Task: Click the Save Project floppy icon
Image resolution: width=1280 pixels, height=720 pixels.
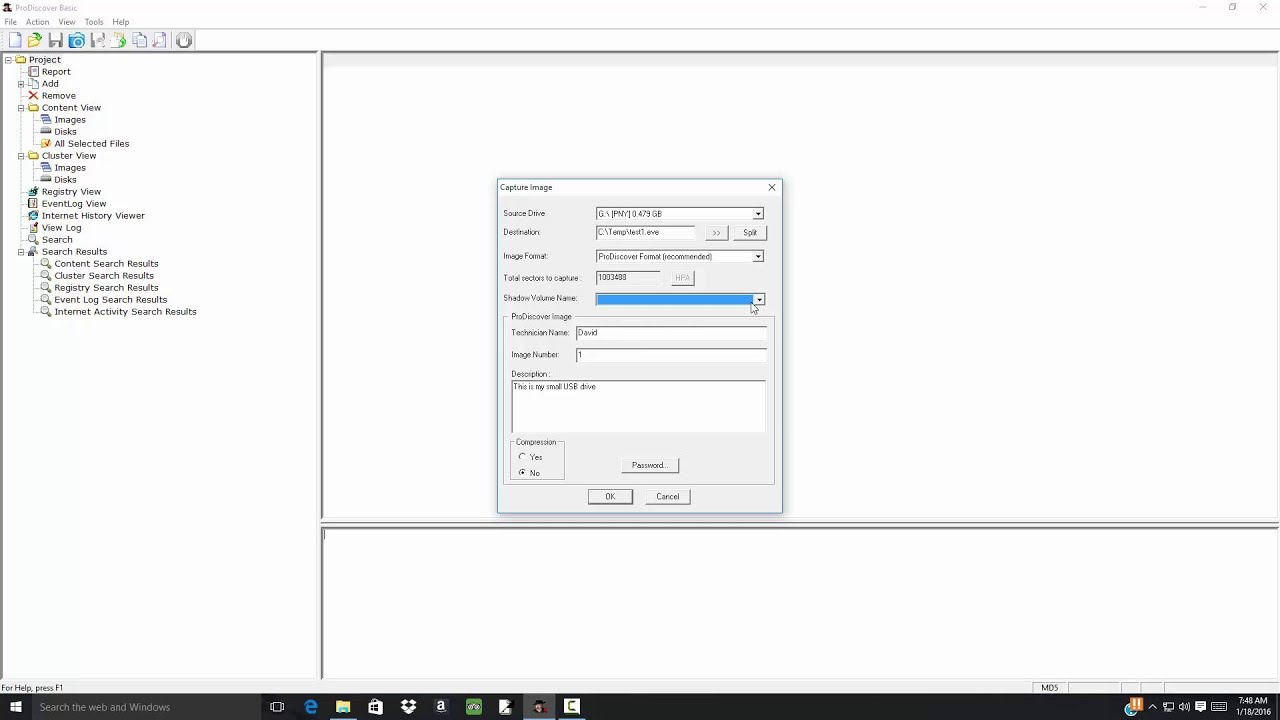Action: pyautogui.click(x=55, y=40)
